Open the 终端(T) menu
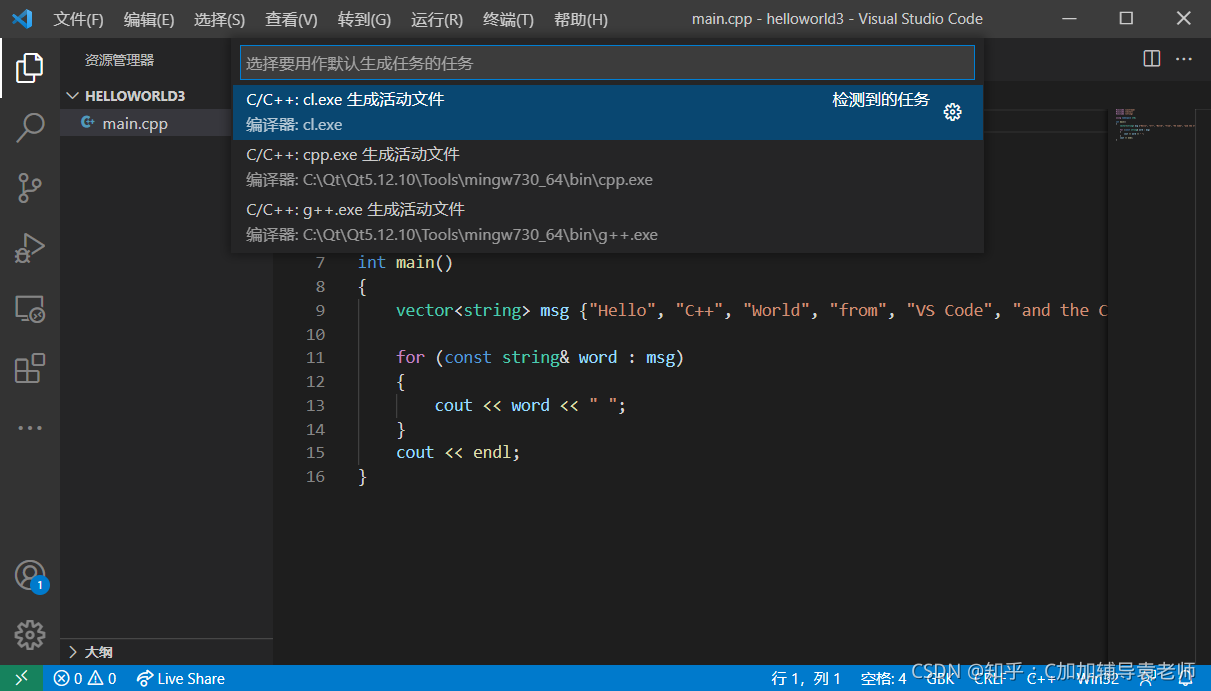1211x691 pixels. tap(508, 19)
